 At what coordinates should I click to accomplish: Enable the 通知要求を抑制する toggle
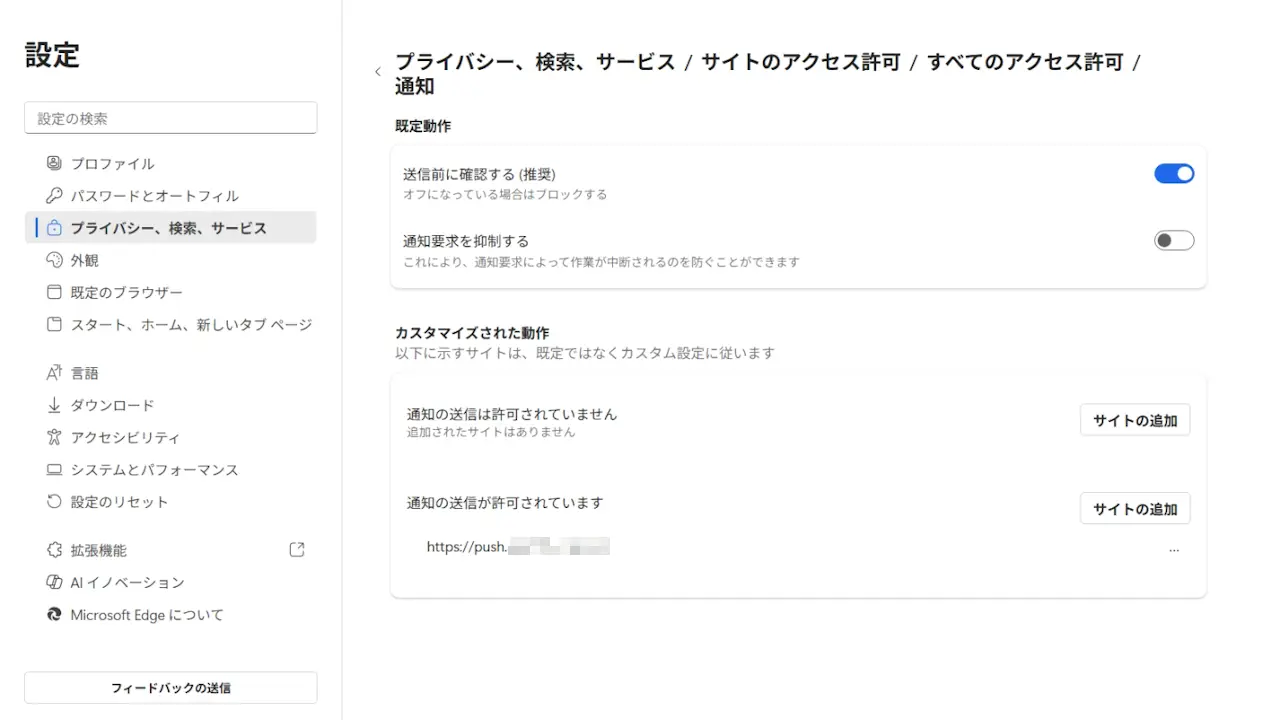1174,241
